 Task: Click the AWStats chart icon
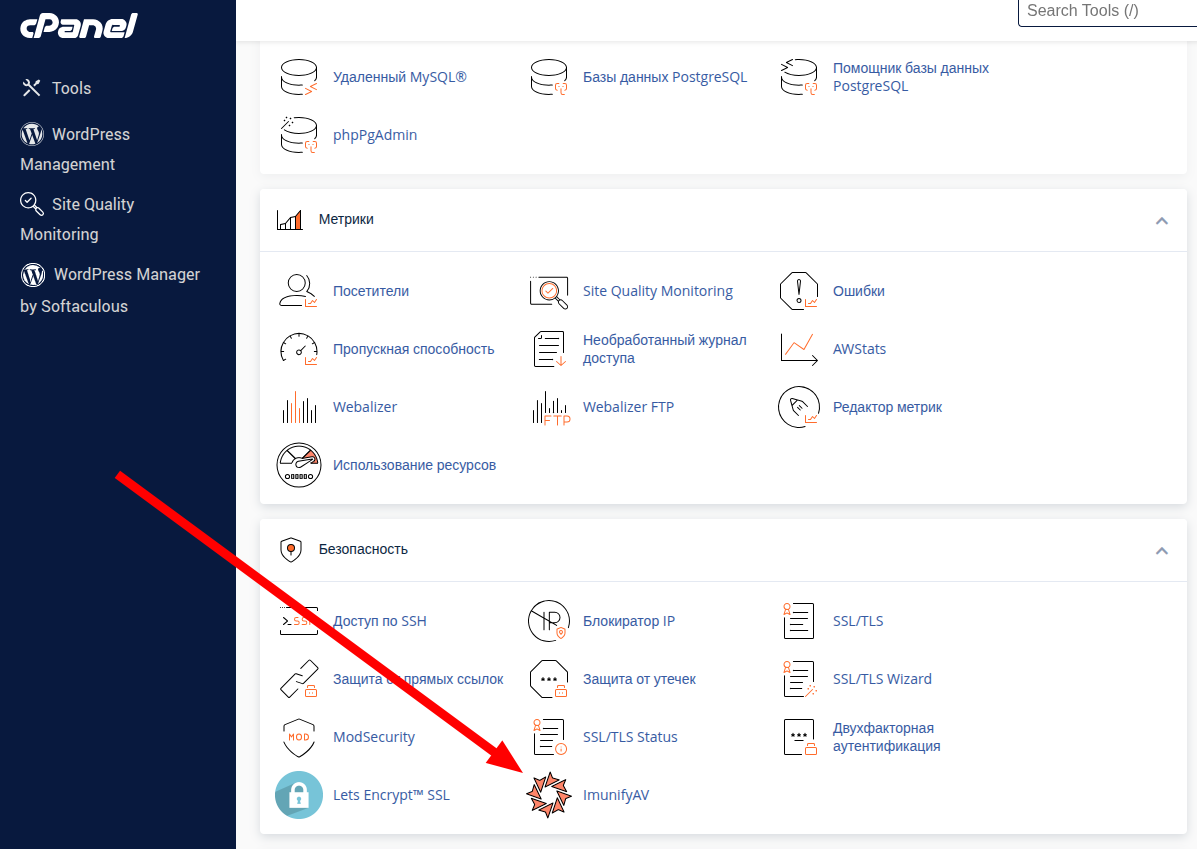799,349
